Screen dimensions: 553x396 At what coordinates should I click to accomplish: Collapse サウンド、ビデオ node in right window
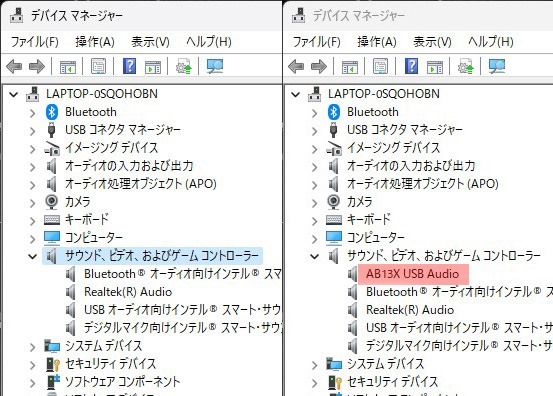coord(315,256)
